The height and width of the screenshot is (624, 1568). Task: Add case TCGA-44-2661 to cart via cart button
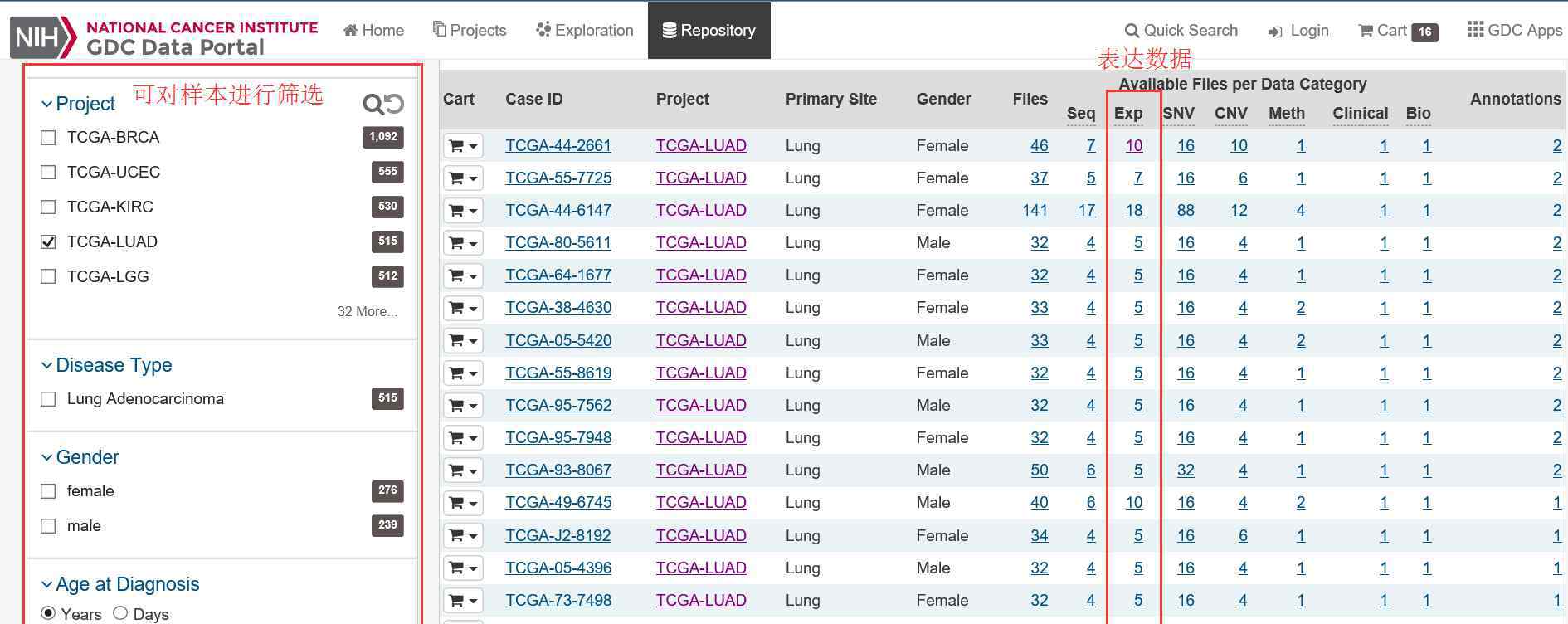point(463,146)
